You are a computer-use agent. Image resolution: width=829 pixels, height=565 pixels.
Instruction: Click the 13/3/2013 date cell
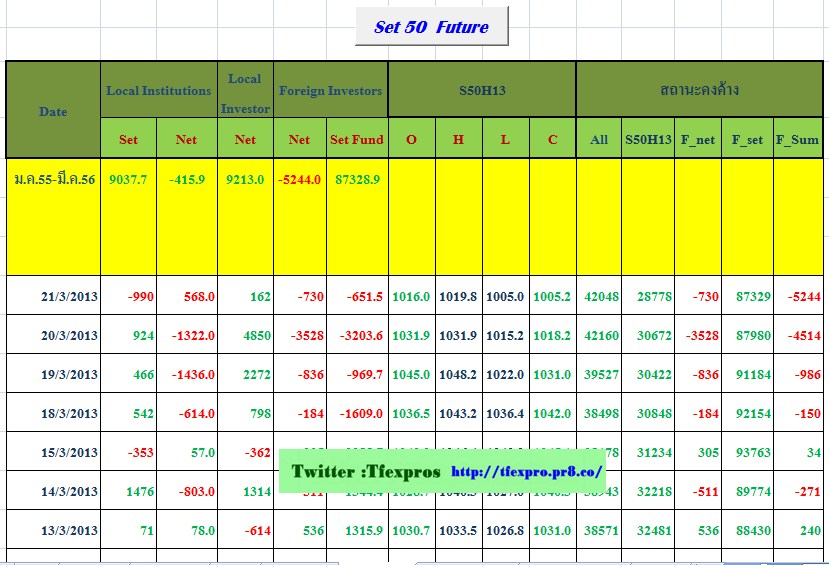click(x=70, y=531)
